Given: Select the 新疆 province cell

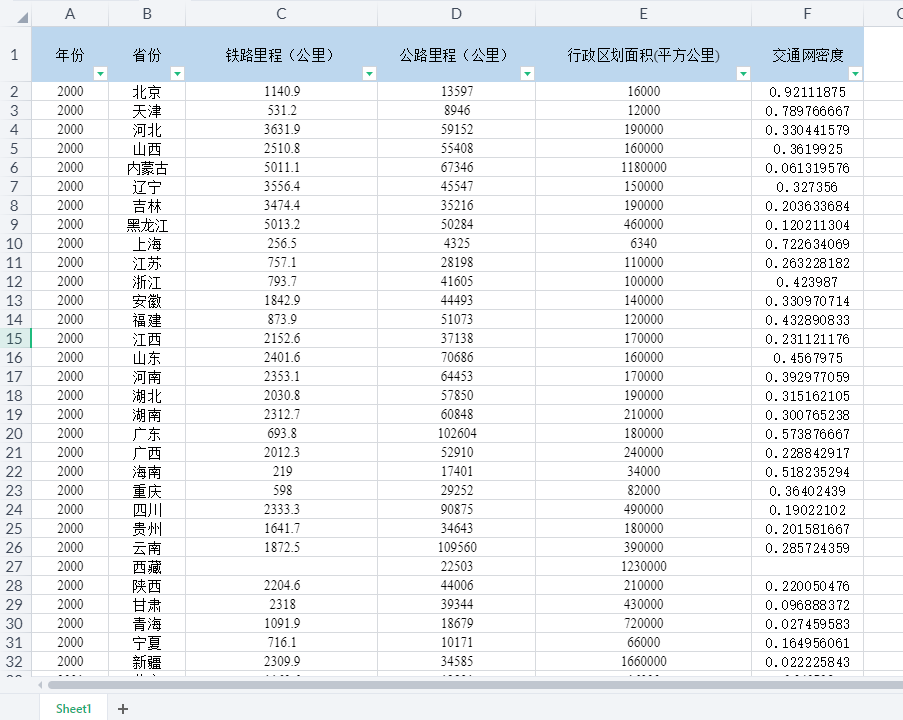Looking at the screenshot, I should click(x=147, y=661).
